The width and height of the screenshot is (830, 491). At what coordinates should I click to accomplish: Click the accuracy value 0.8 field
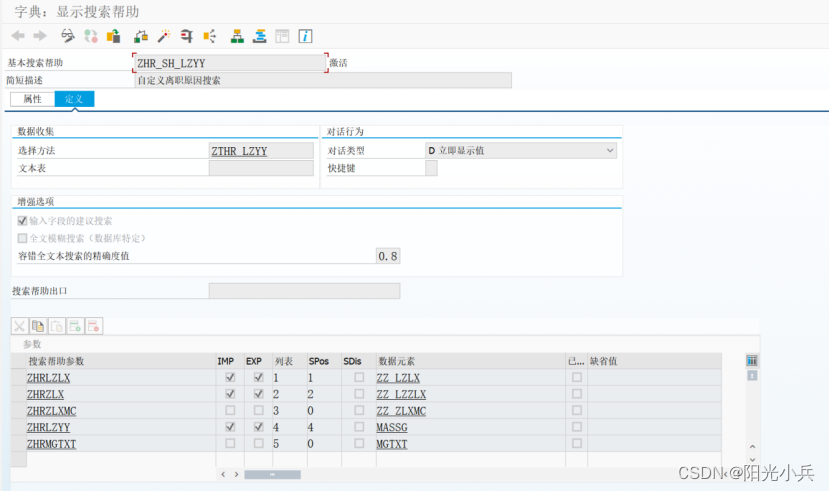(388, 256)
